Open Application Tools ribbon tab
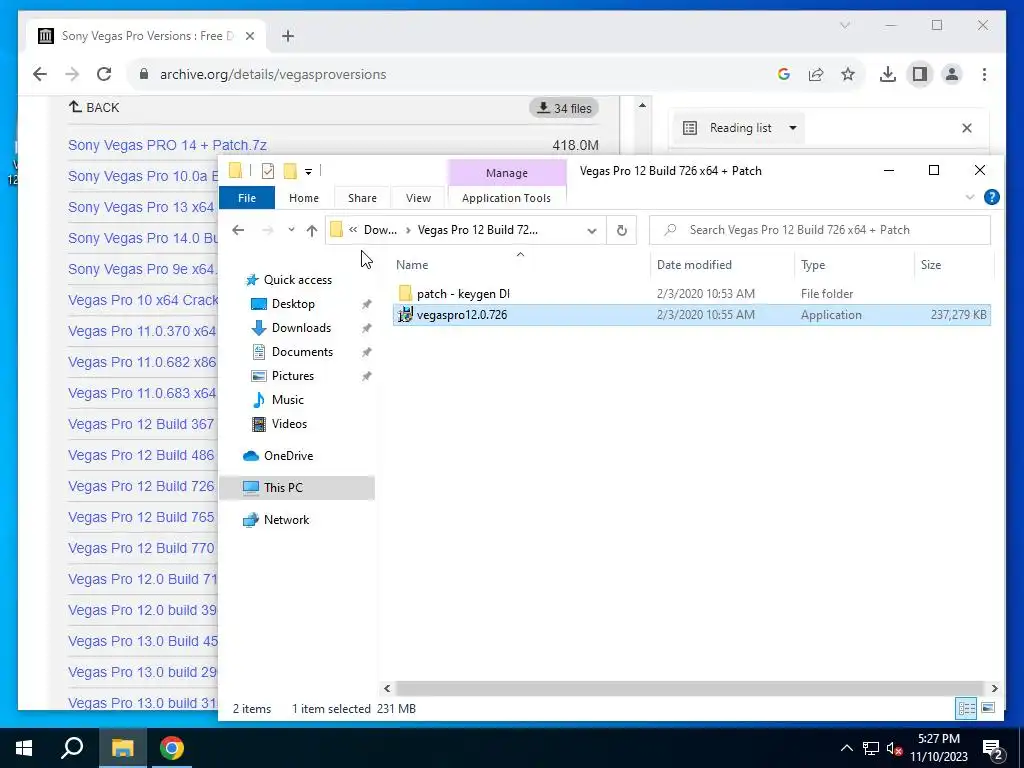 click(x=506, y=198)
